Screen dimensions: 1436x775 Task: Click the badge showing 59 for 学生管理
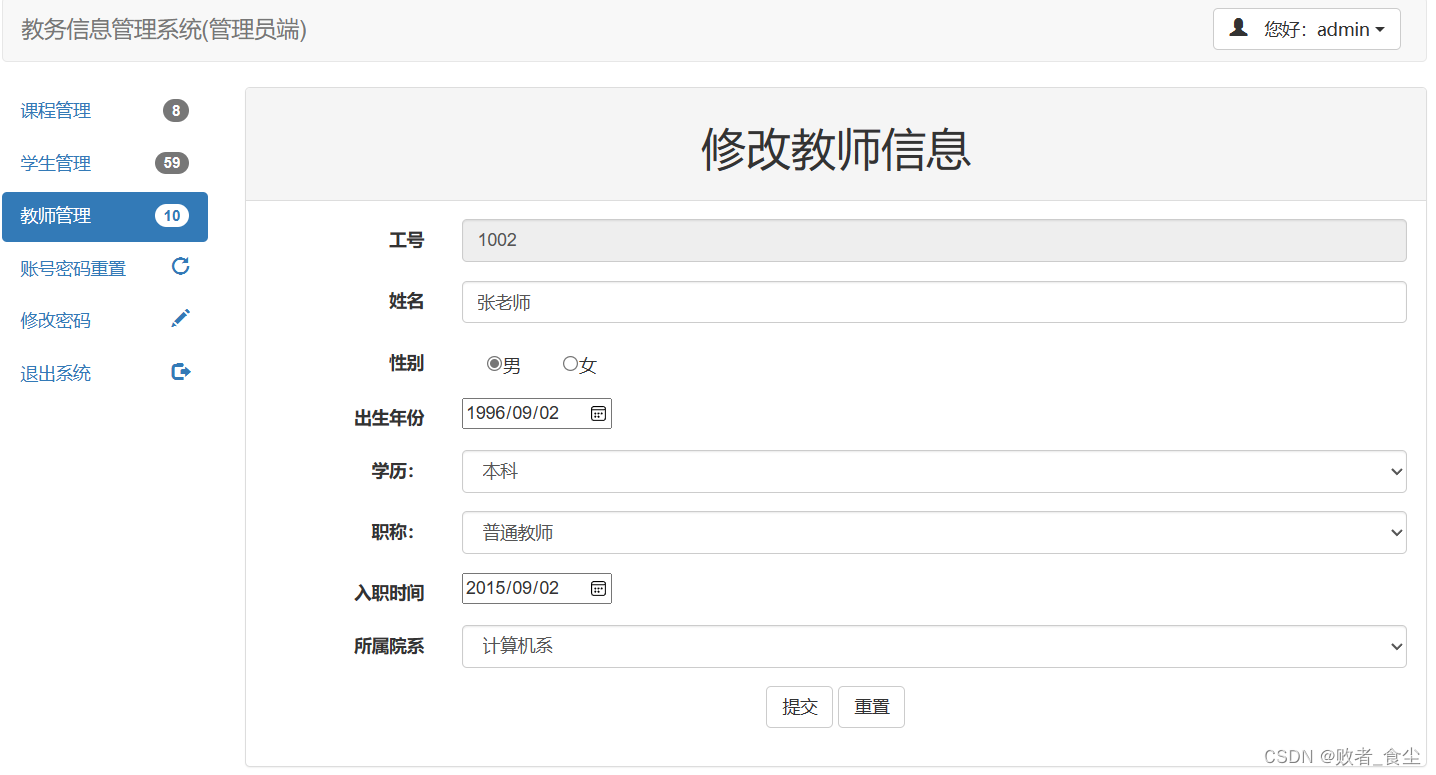tap(172, 163)
